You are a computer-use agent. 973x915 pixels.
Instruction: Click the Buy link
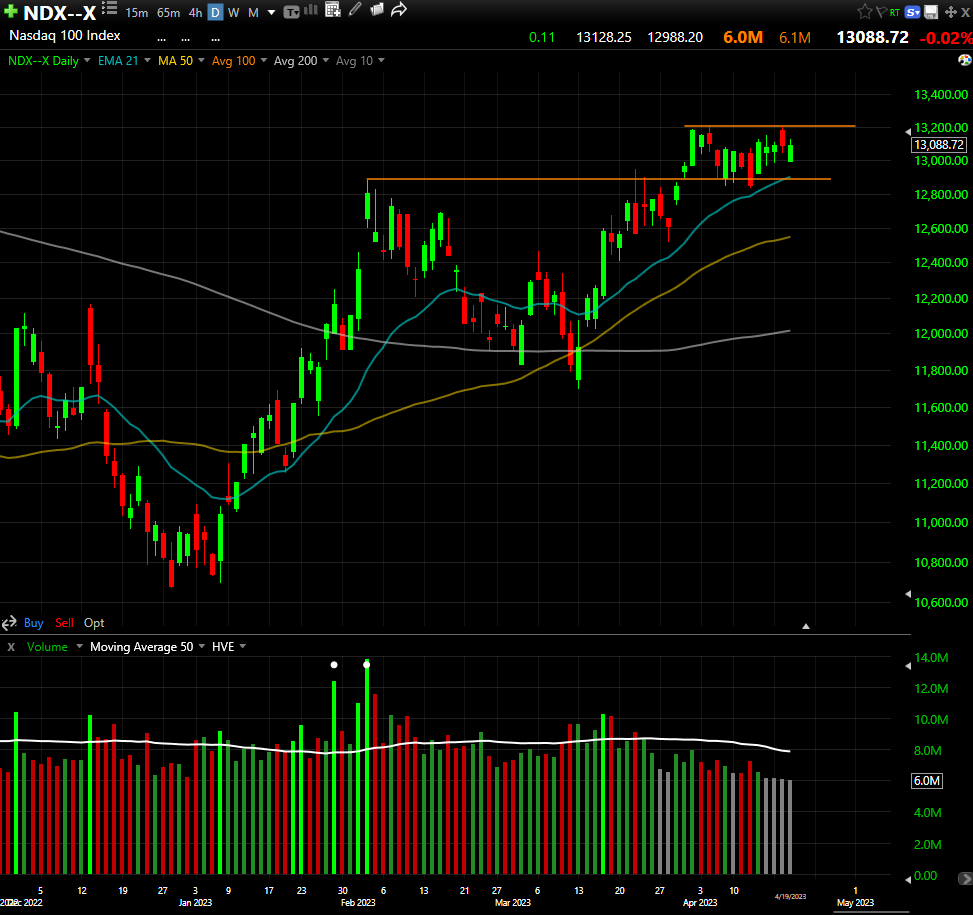[34, 623]
